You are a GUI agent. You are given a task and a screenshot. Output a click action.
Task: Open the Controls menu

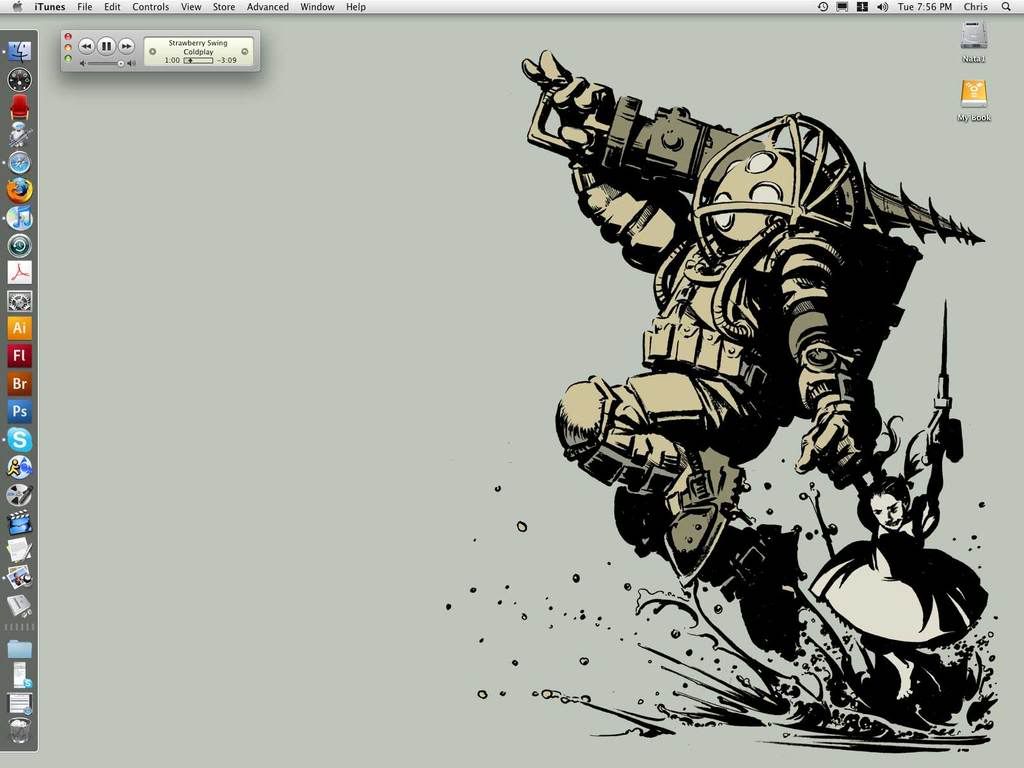pos(151,7)
